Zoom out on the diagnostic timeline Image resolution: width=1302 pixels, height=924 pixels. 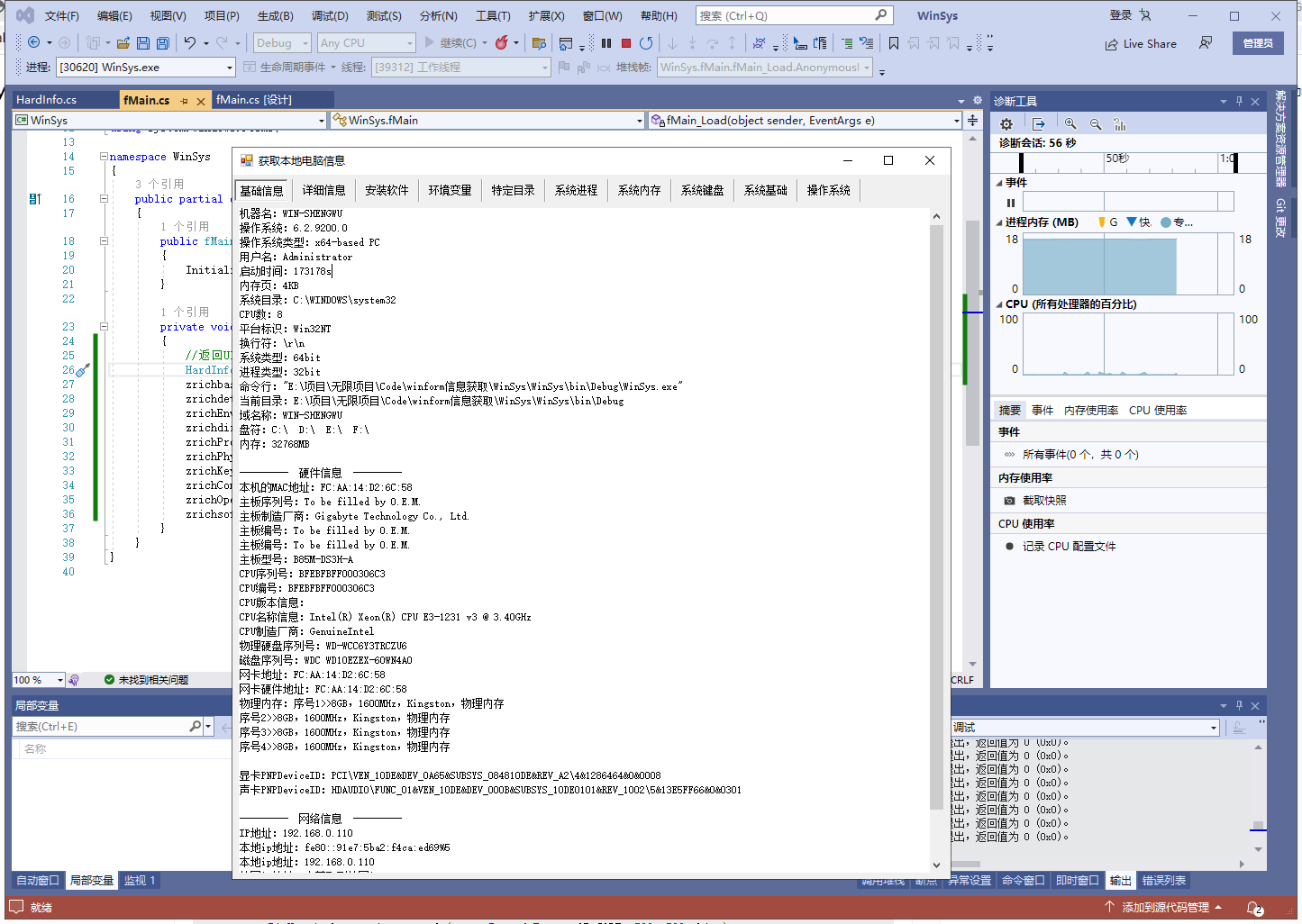coord(1096,124)
